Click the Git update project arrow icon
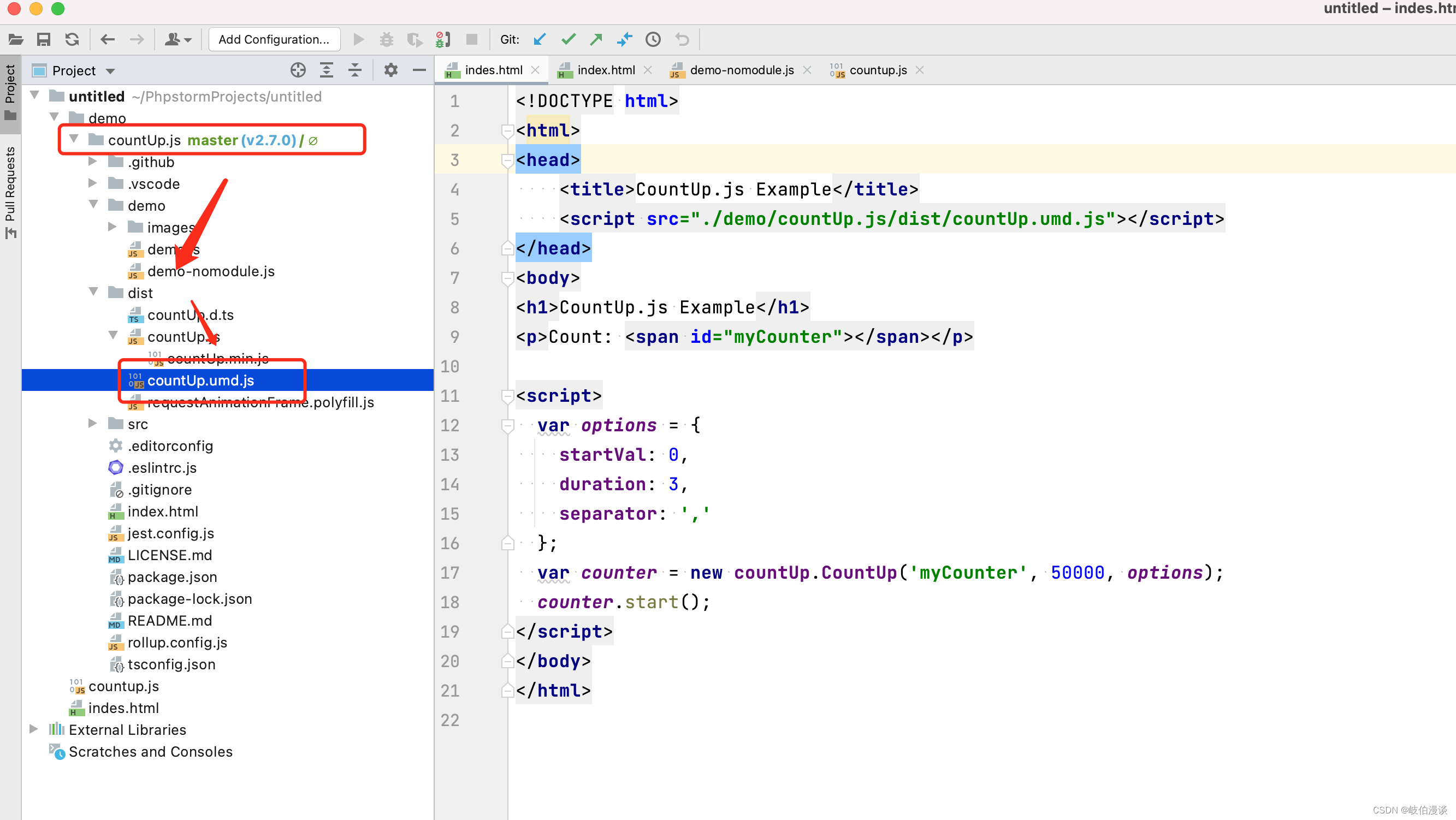Image resolution: width=1456 pixels, height=820 pixels. click(x=540, y=39)
